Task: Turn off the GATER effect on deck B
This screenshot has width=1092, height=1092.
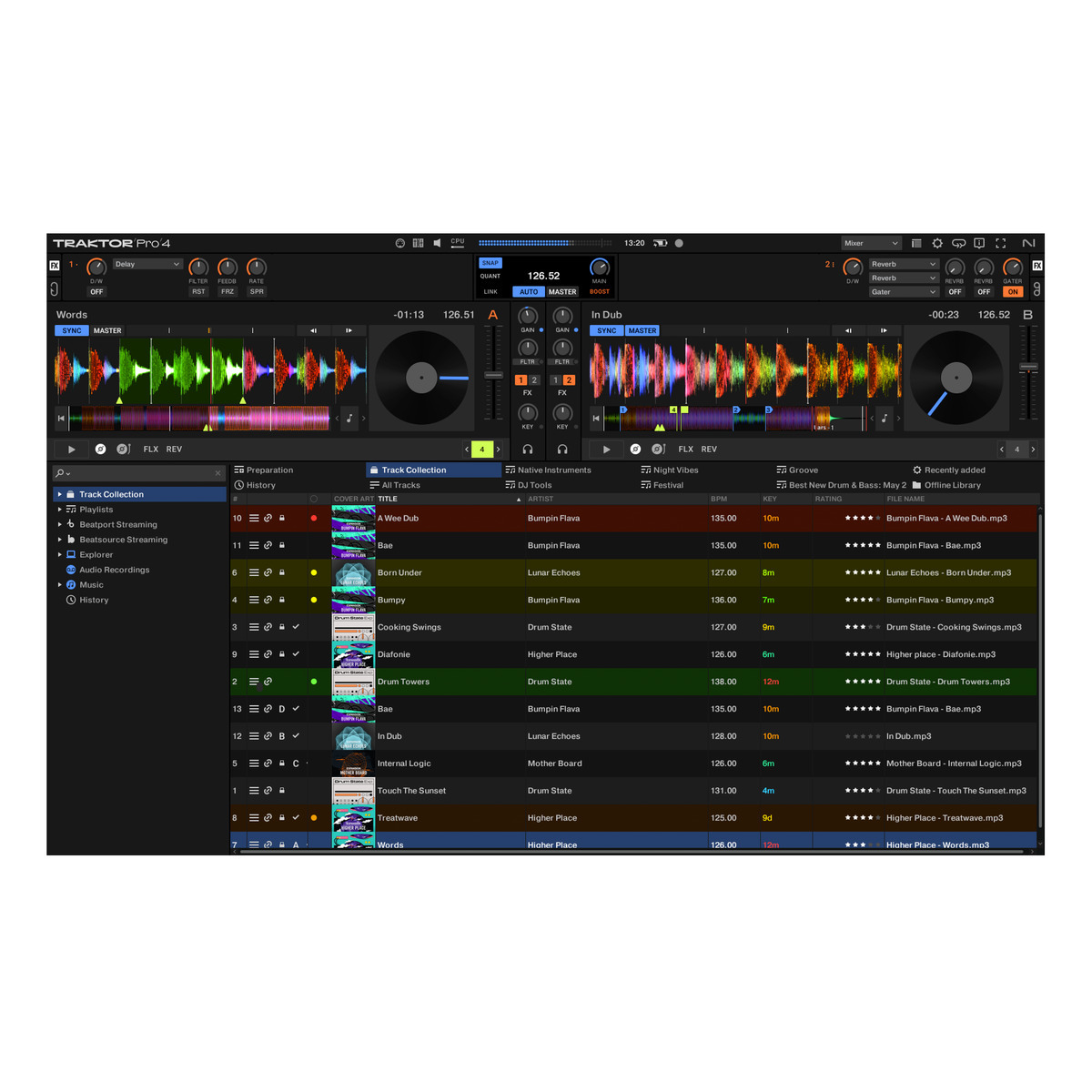Action: click(x=1013, y=291)
